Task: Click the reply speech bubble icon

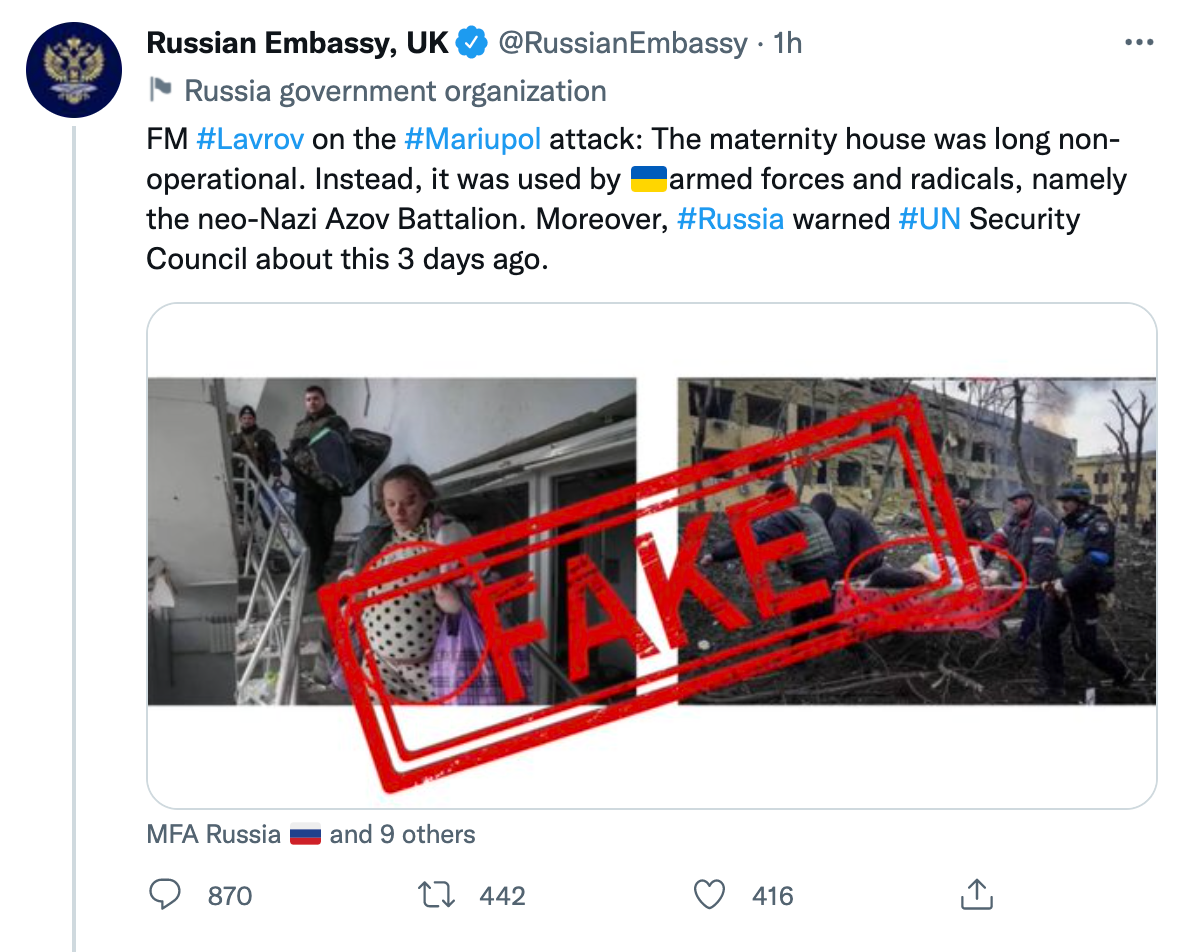Action: (x=163, y=894)
